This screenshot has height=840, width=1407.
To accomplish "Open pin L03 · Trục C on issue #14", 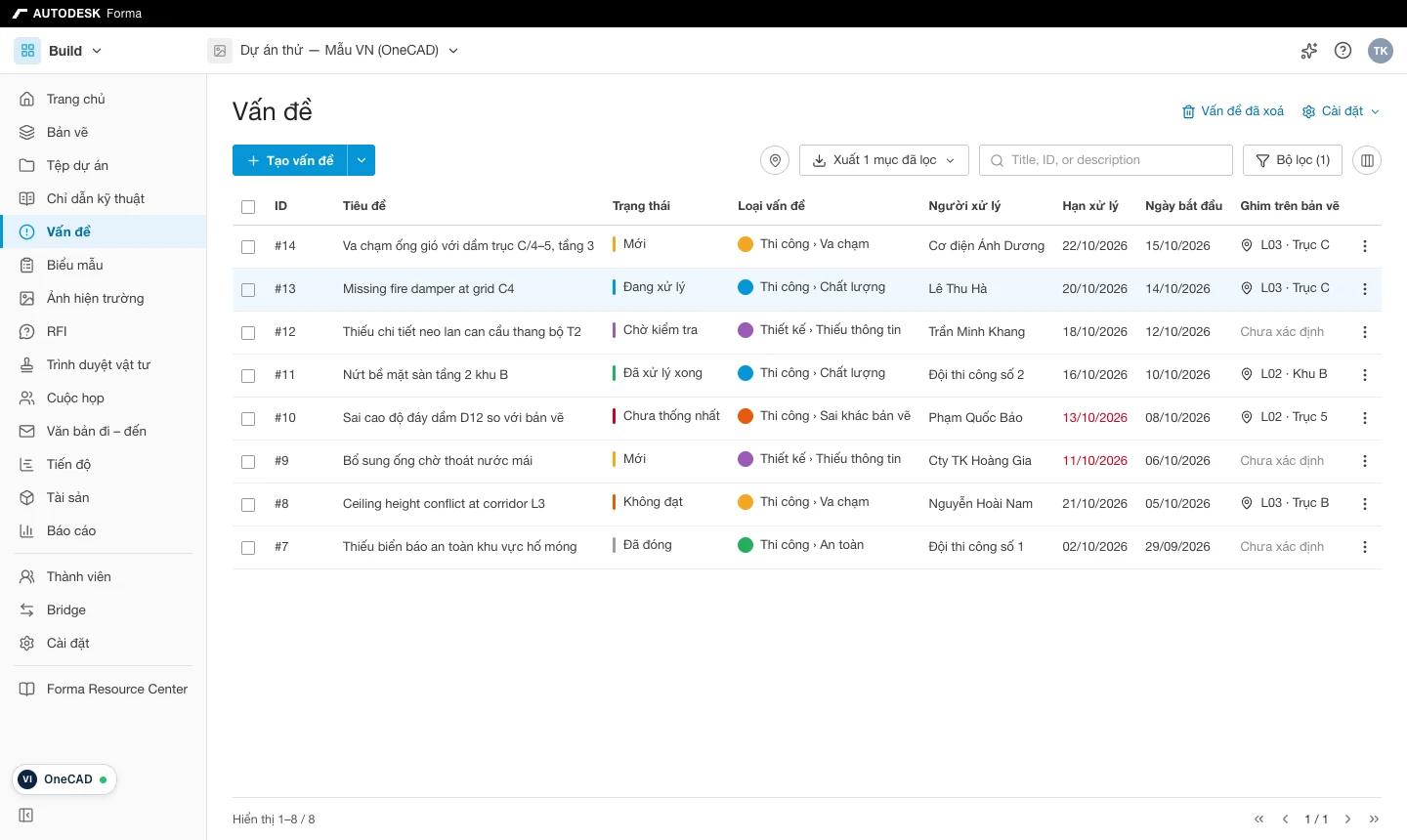I will pos(1285,245).
